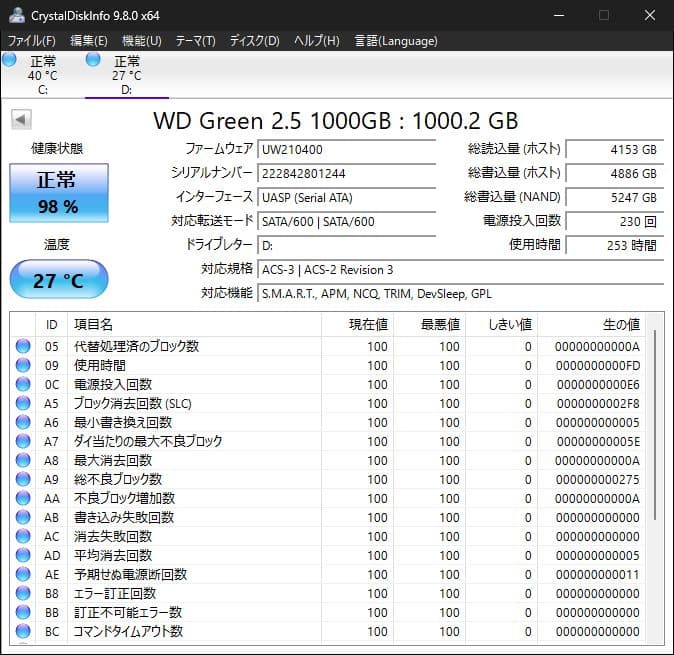Click the blue status icon for row BC

coord(23,631)
